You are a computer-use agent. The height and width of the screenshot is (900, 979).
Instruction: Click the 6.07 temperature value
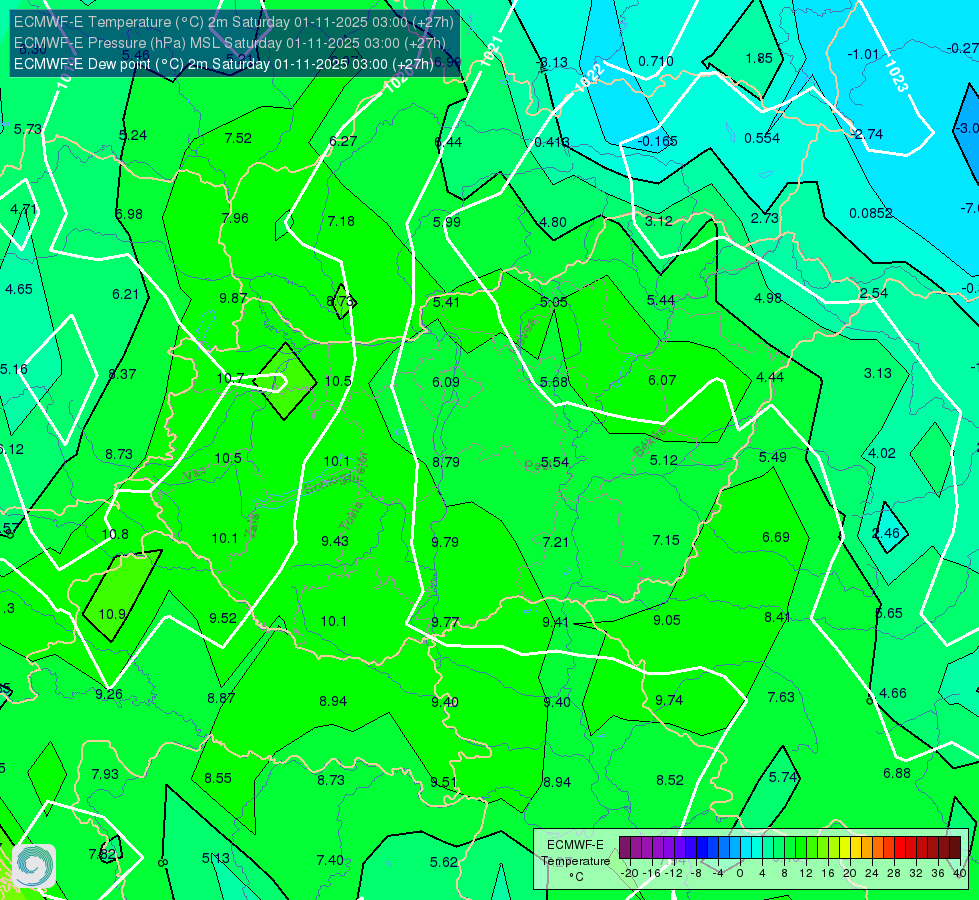662,380
